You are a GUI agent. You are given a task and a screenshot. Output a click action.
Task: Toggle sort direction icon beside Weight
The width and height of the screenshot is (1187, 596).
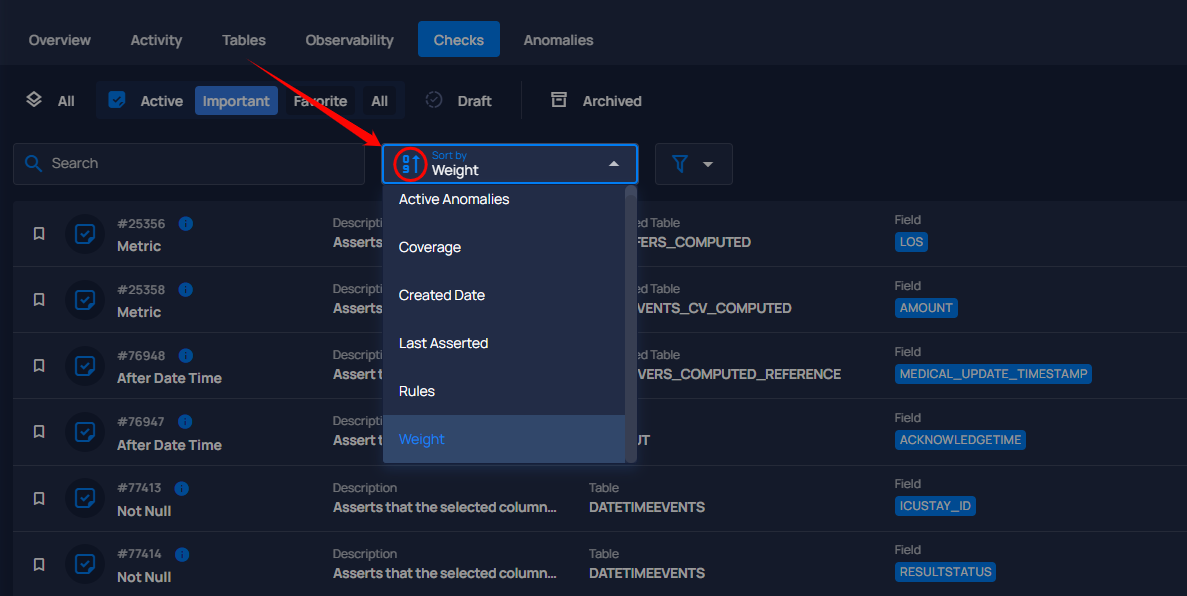tap(410, 164)
